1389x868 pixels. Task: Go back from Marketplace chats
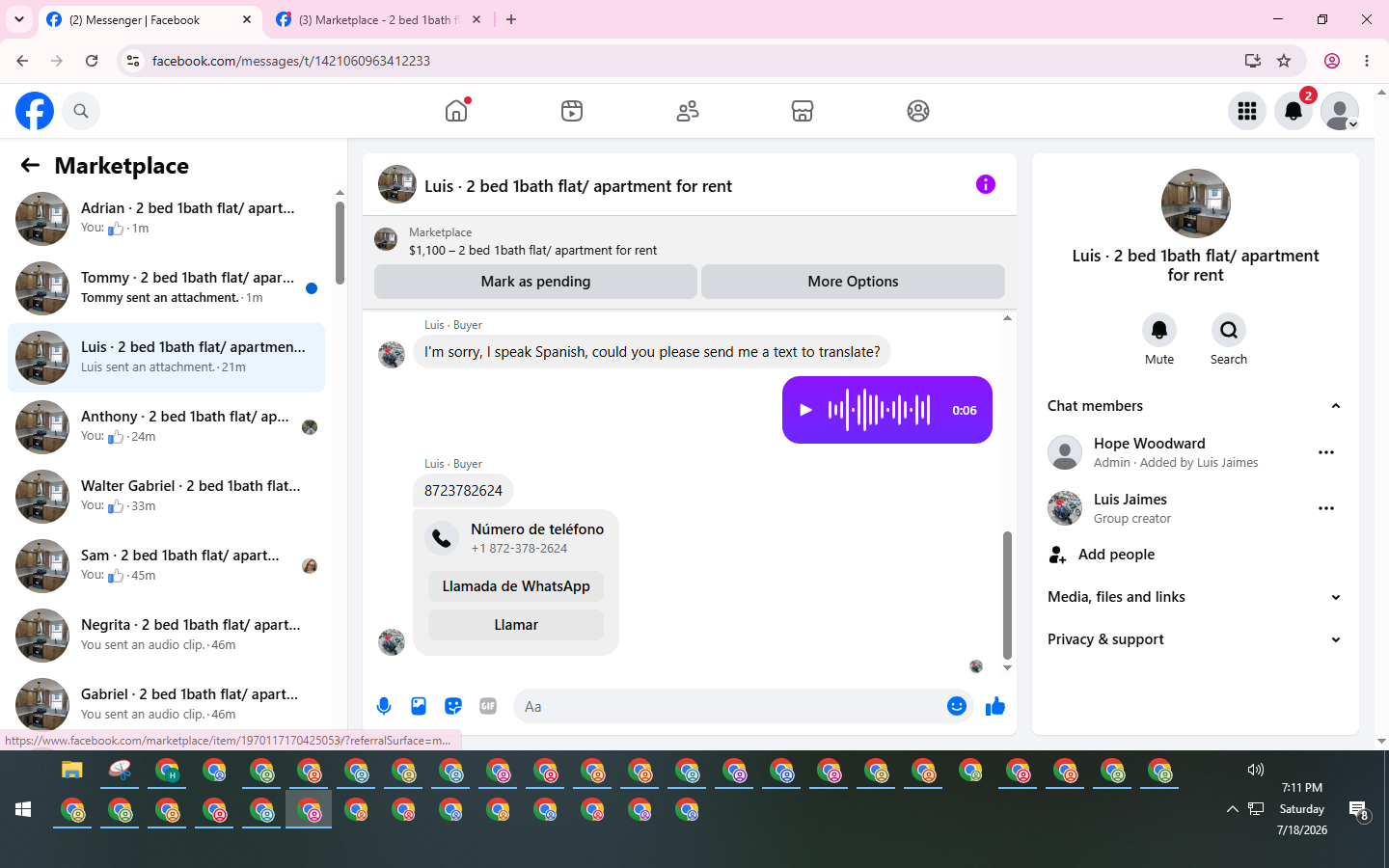(30, 165)
